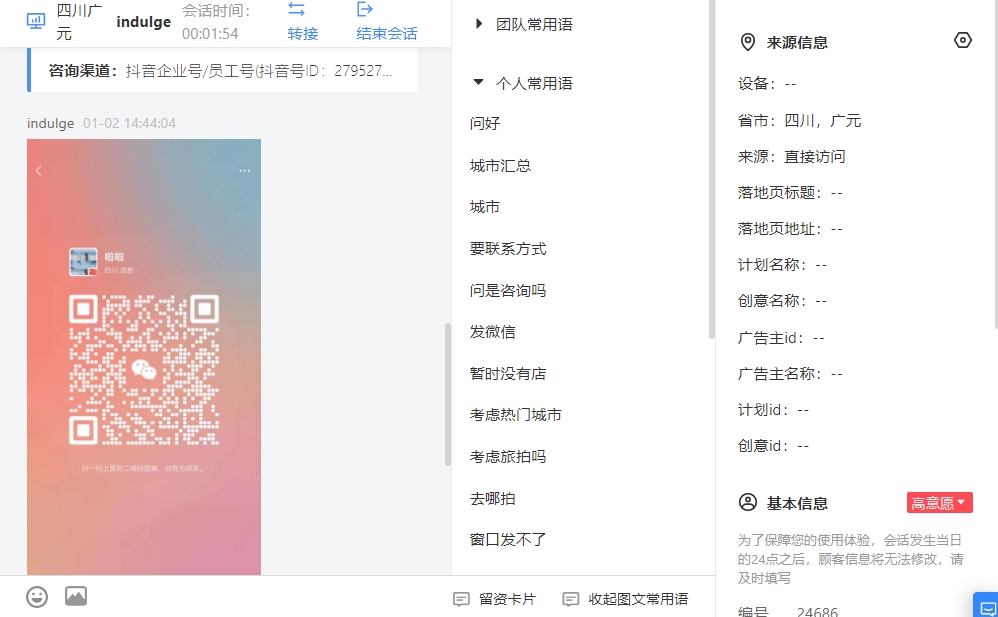This screenshot has width=998, height=617.
Task: Select the 考虑旅拍吗 quick phrase
Action: tap(508, 457)
